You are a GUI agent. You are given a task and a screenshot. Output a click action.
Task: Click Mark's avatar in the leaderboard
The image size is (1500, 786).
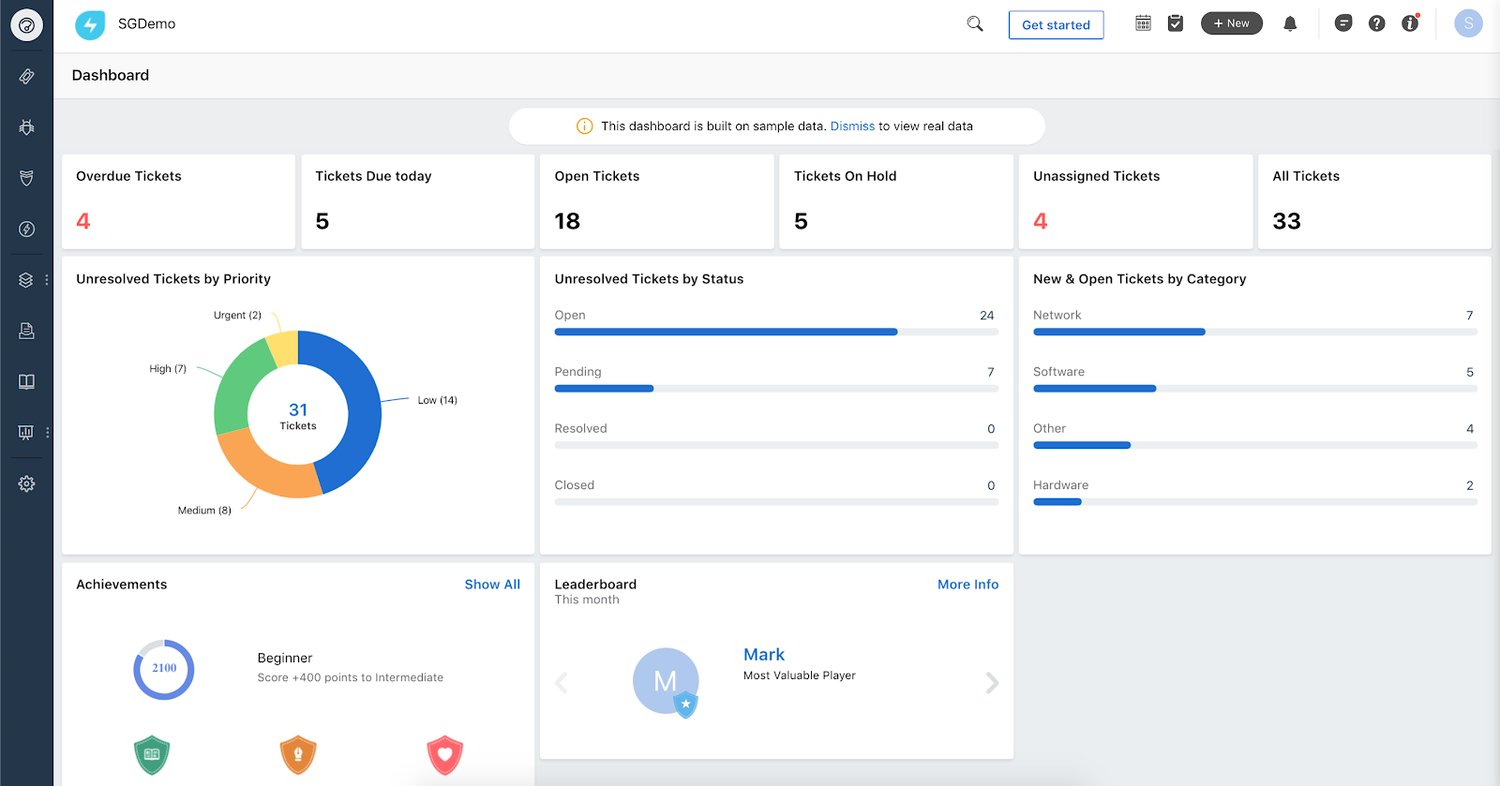coord(666,682)
